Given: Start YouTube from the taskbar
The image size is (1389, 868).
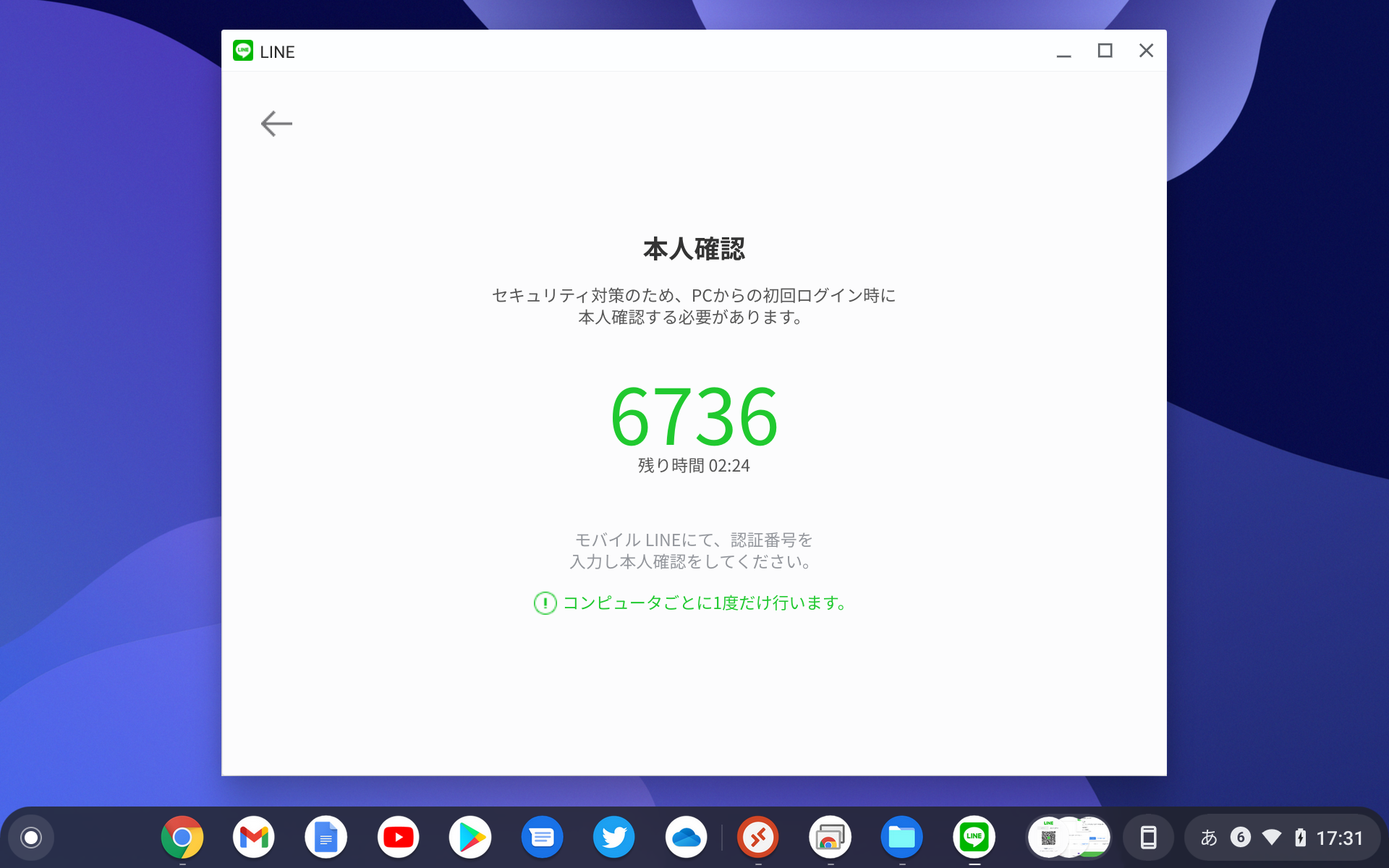Looking at the screenshot, I should point(399,837).
